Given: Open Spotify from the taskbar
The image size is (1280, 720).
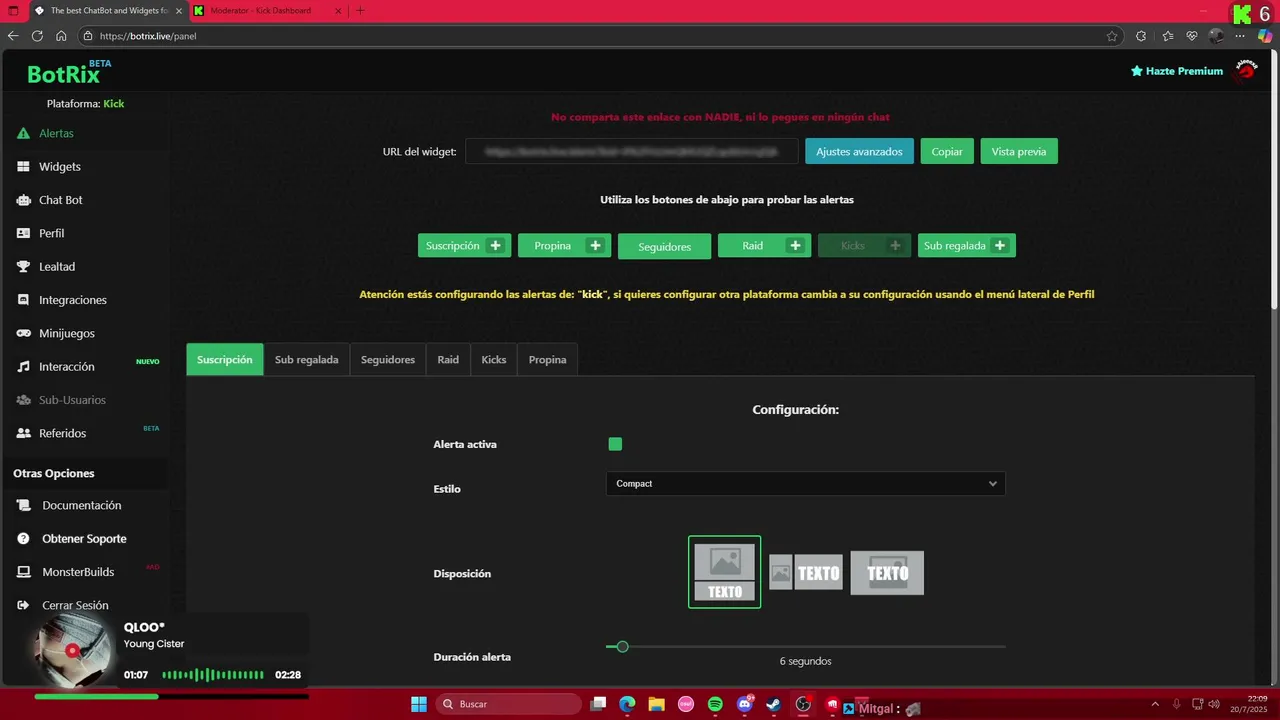Looking at the screenshot, I should pyautogui.click(x=715, y=704).
